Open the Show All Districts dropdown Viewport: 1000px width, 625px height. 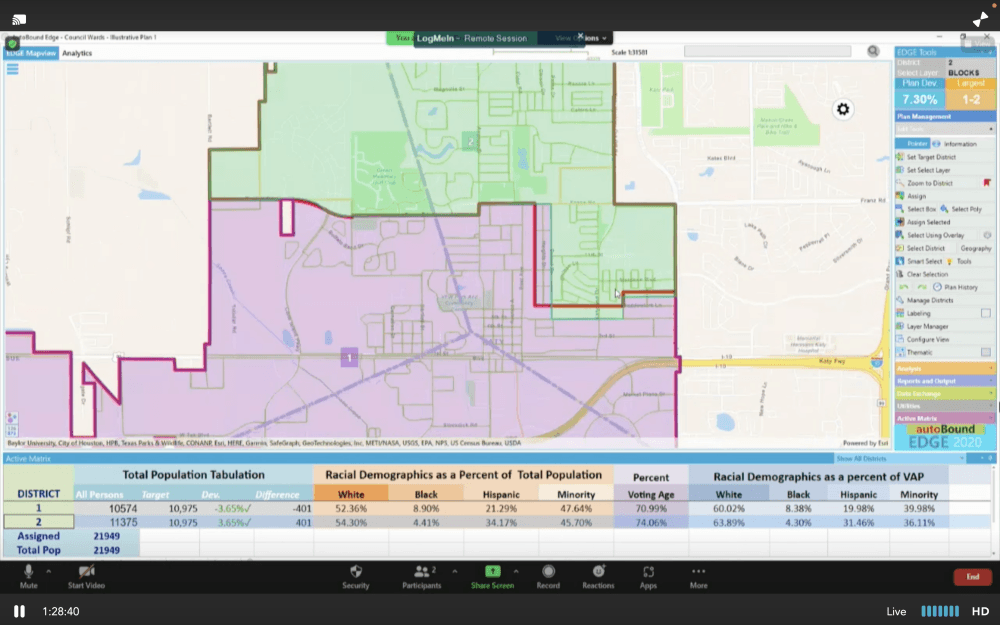[900, 459]
